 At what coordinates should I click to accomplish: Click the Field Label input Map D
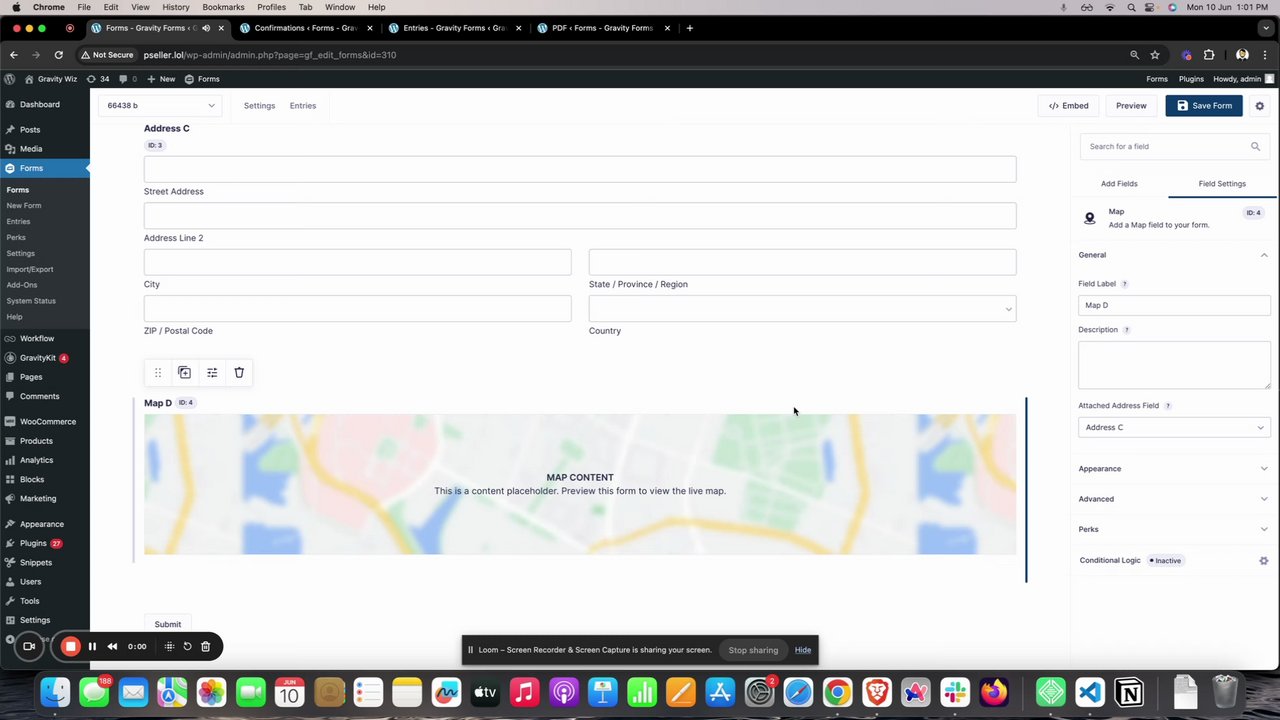(x=1174, y=305)
